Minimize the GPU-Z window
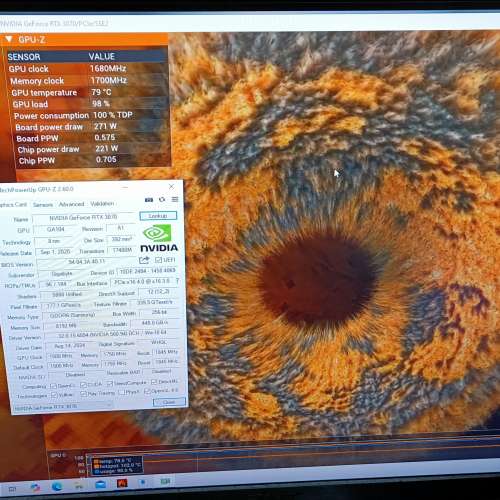The width and height of the screenshot is (500, 500). (x=125, y=187)
